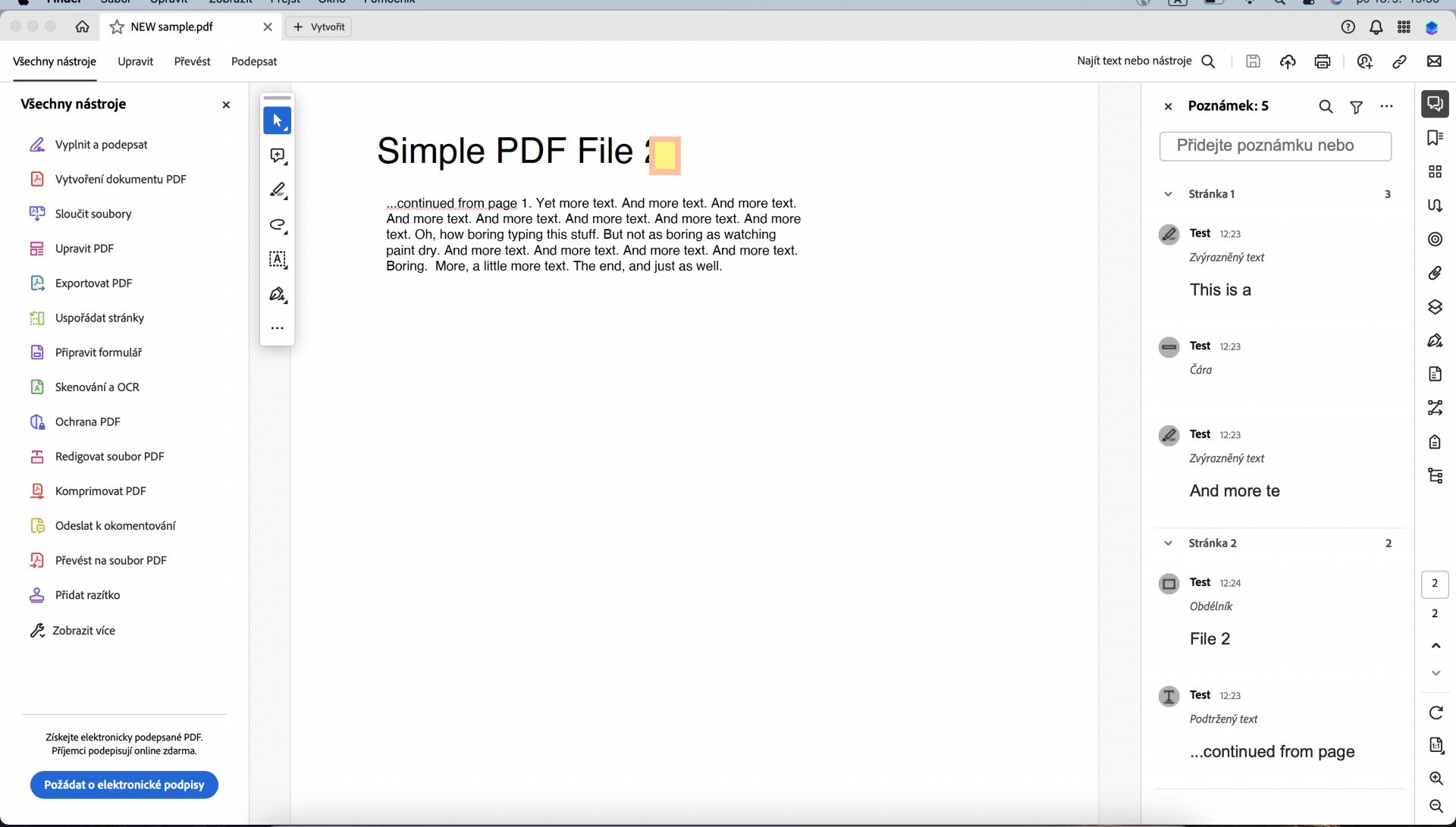Click Požádat o elektronické podpisy button
Screen dimensions: 1456x827
coord(124,785)
